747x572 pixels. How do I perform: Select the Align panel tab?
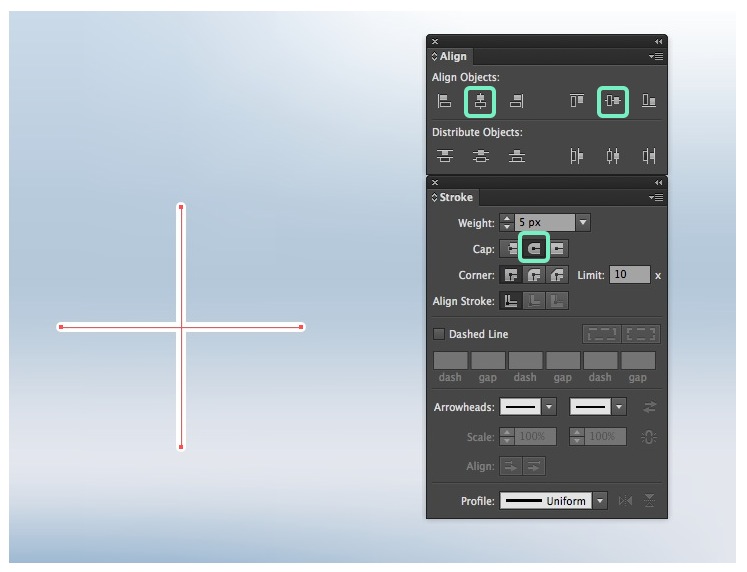point(449,56)
